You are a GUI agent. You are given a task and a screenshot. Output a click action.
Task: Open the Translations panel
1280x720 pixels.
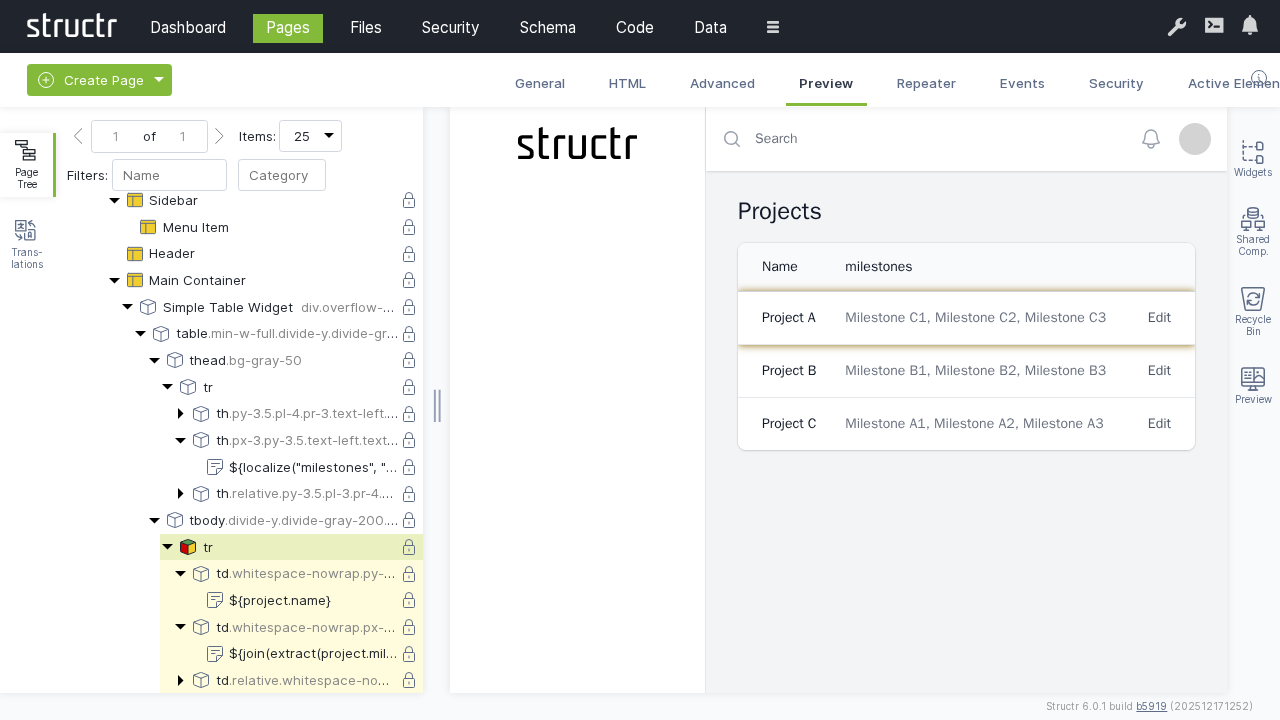pyautogui.click(x=27, y=244)
